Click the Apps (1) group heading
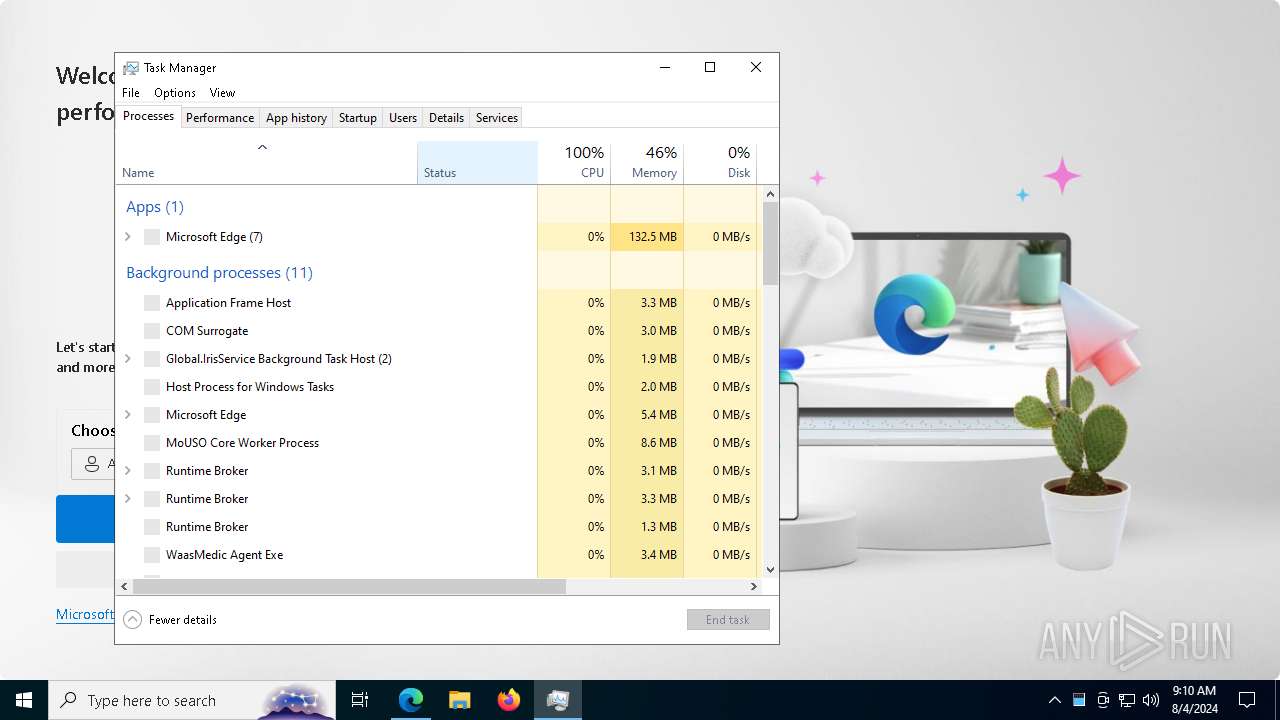1280x720 pixels. [155, 207]
